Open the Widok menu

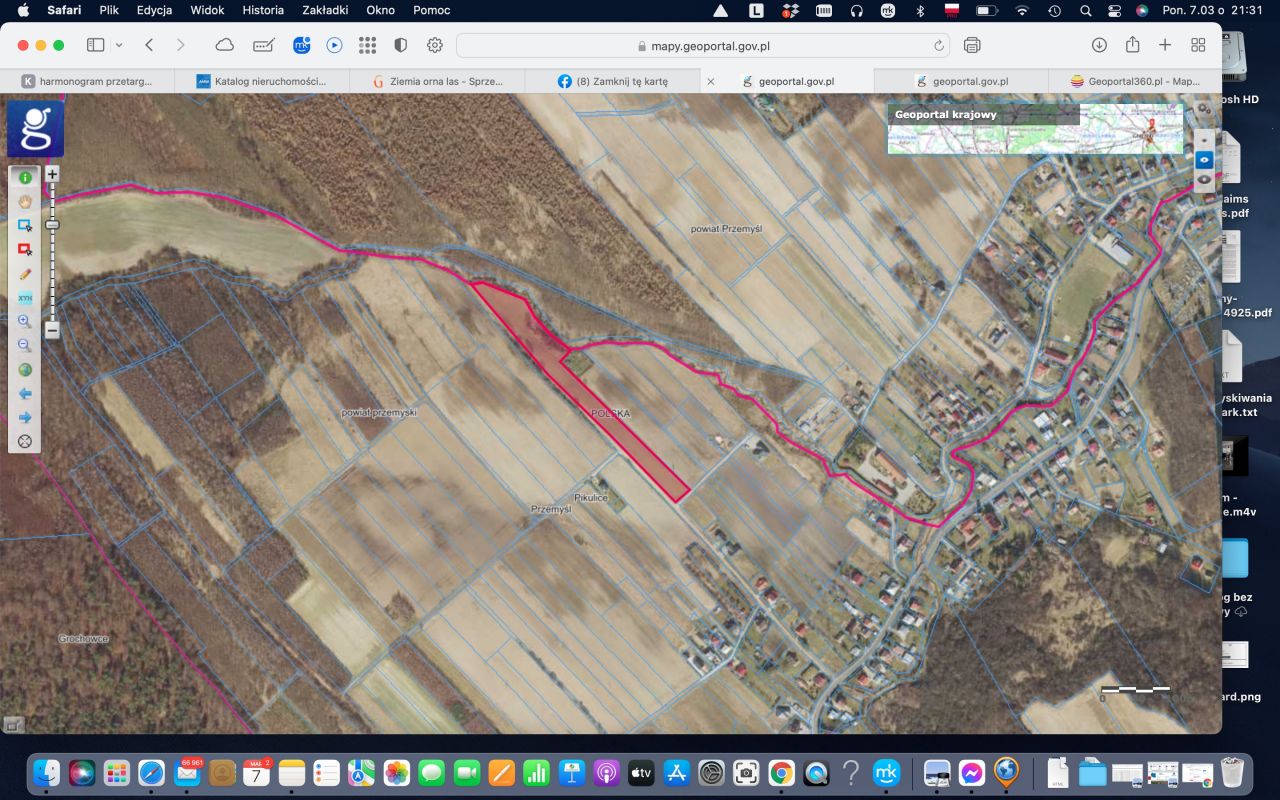pos(207,10)
